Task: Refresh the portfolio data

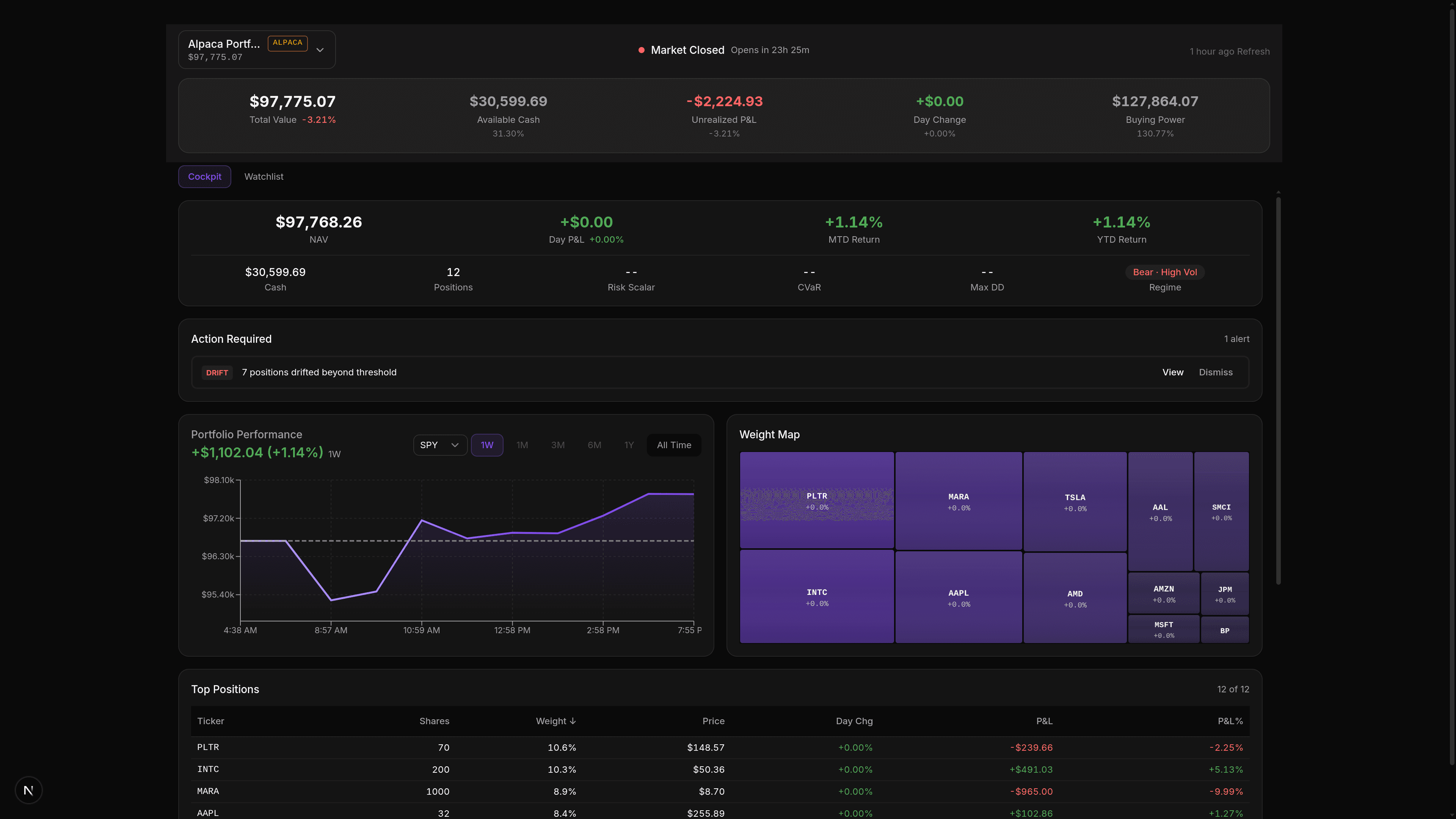Action: click(1253, 52)
